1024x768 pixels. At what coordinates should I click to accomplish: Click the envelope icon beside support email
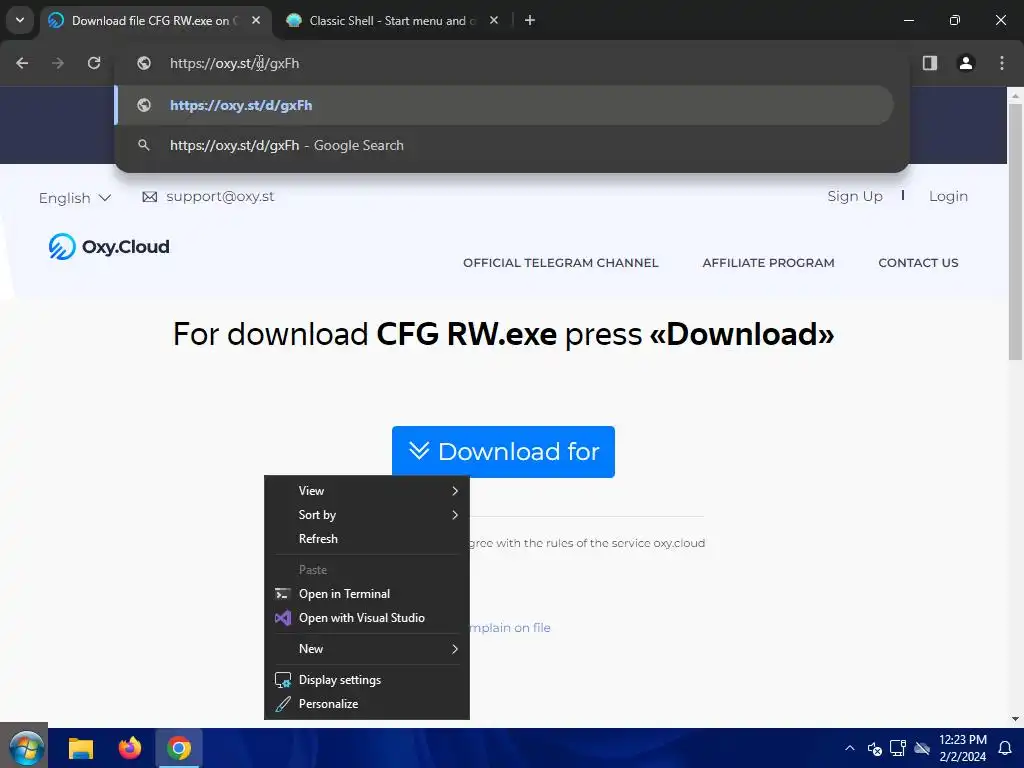tap(150, 197)
